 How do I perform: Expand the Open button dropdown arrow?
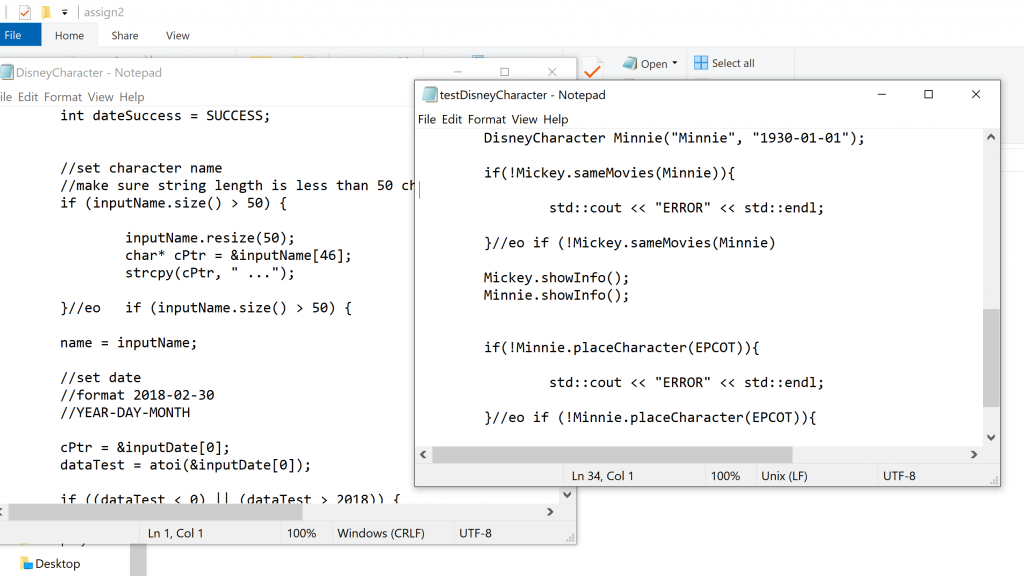pos(675,63)
